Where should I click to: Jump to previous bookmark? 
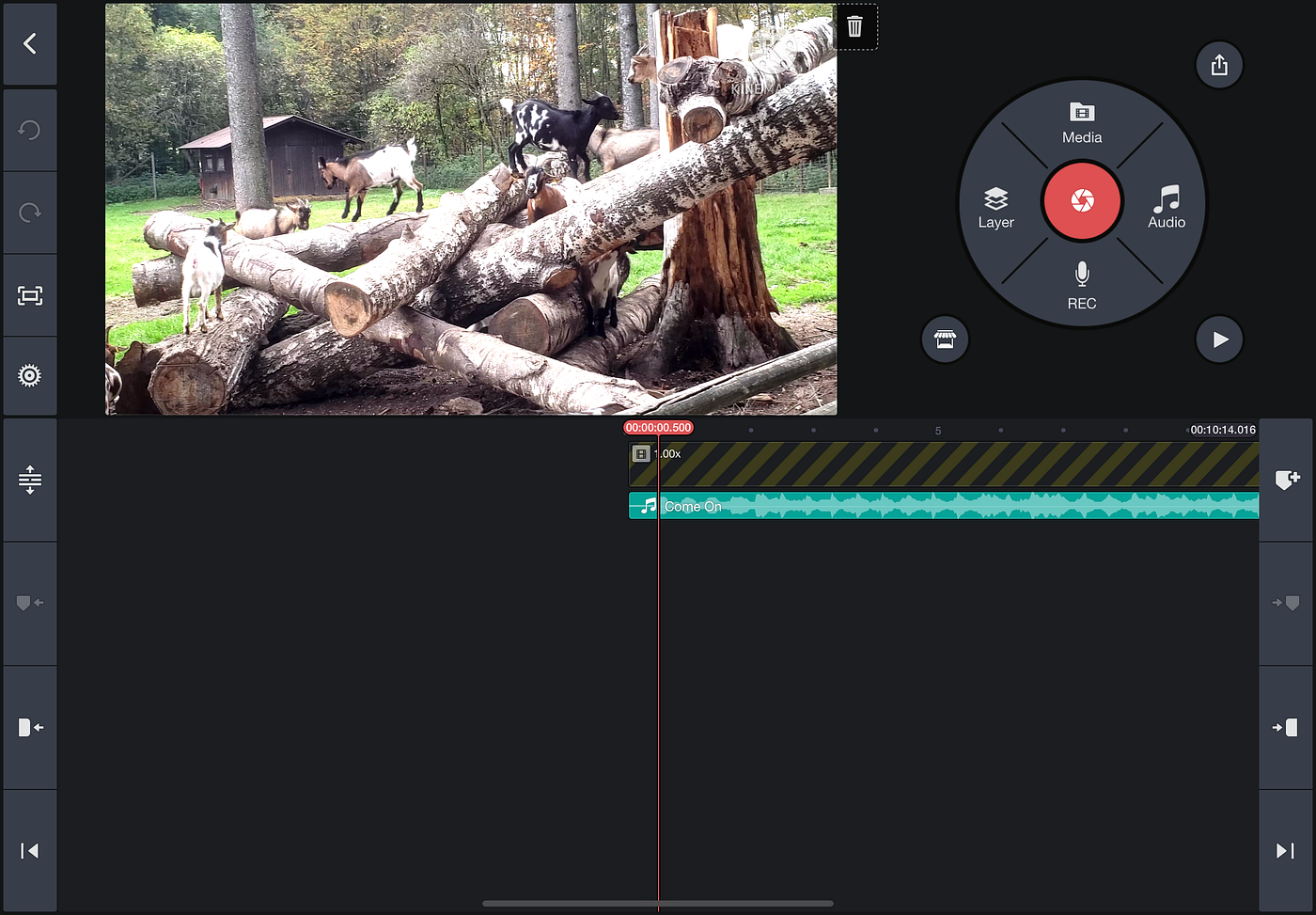[30, 603]
